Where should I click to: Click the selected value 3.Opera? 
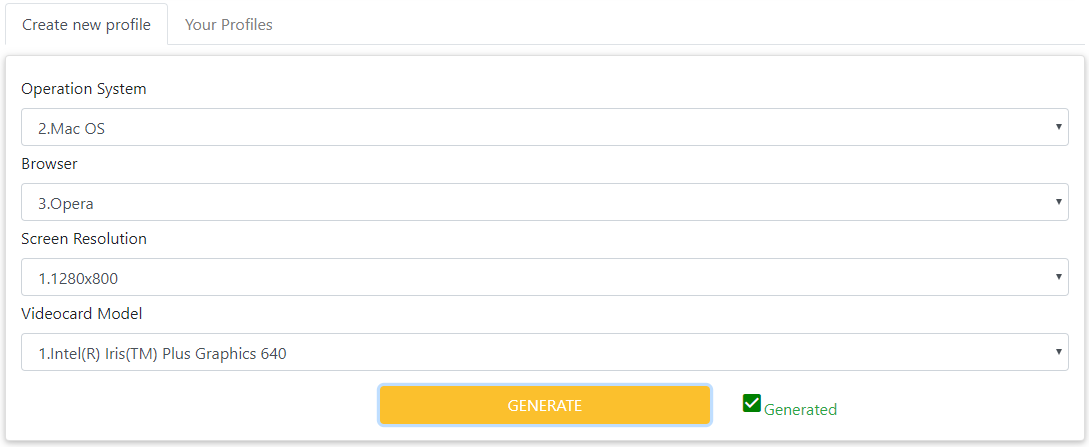click(66, 203)
